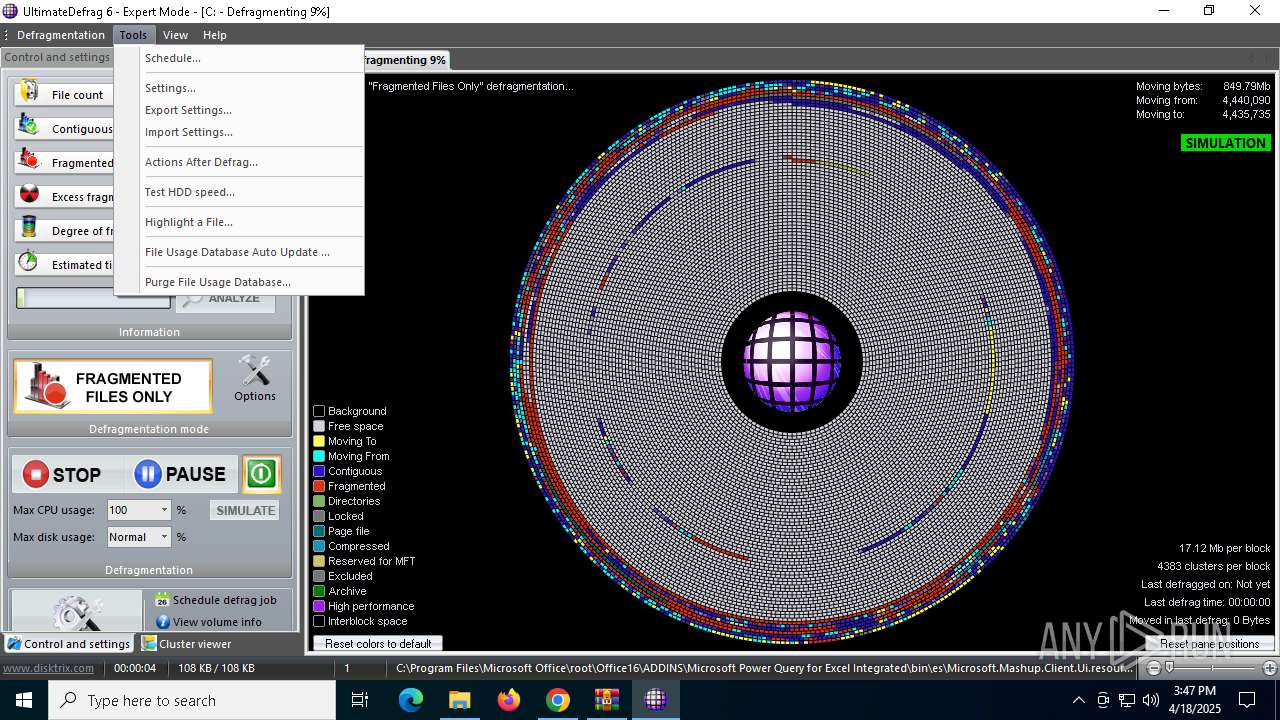Open Google Chrome from taskbar

pyautogui.click(x=558, y=700)
